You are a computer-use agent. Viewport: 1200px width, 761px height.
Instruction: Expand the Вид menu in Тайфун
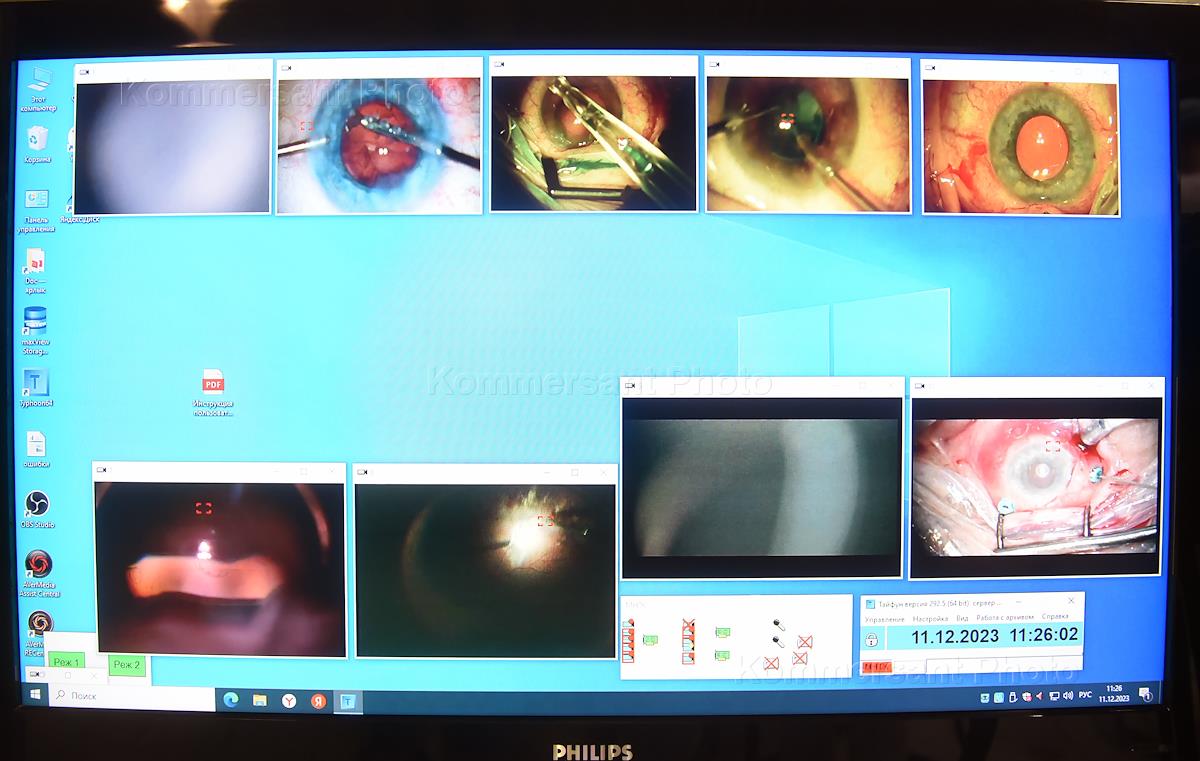click(x=962, y=618)
